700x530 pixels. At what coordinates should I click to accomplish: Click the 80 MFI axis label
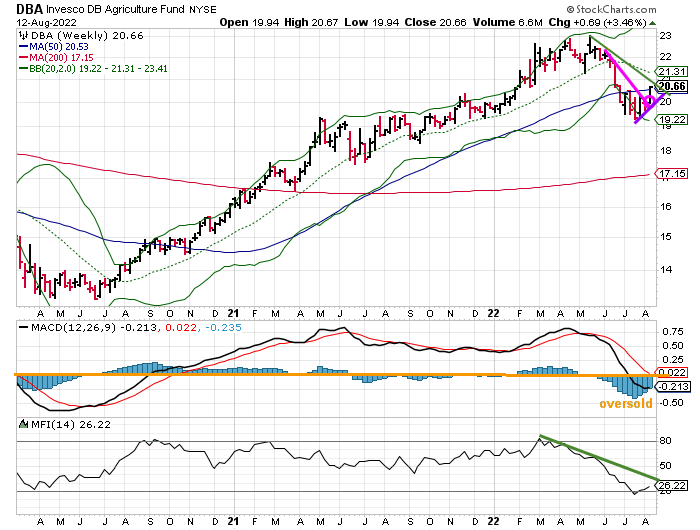click(666, 441)
